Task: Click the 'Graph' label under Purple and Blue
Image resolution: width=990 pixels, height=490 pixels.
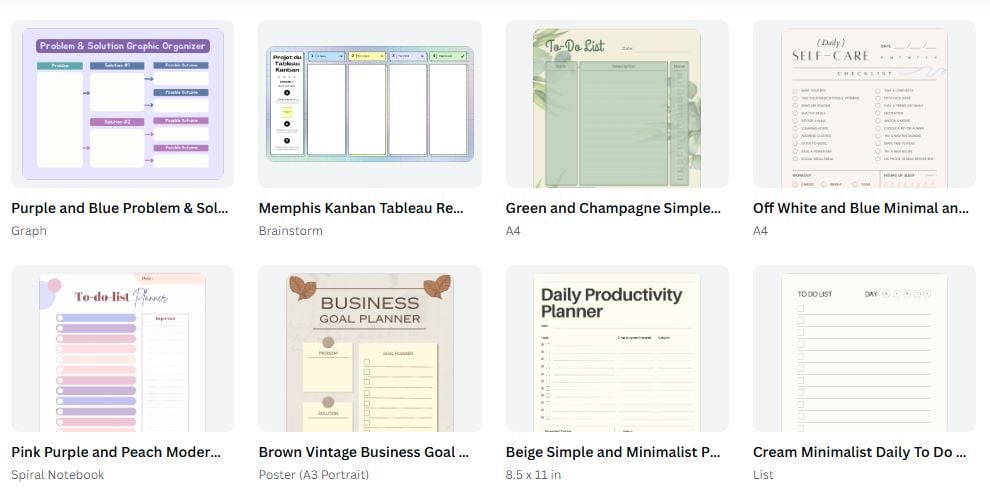Action: (x=29, y=231)
